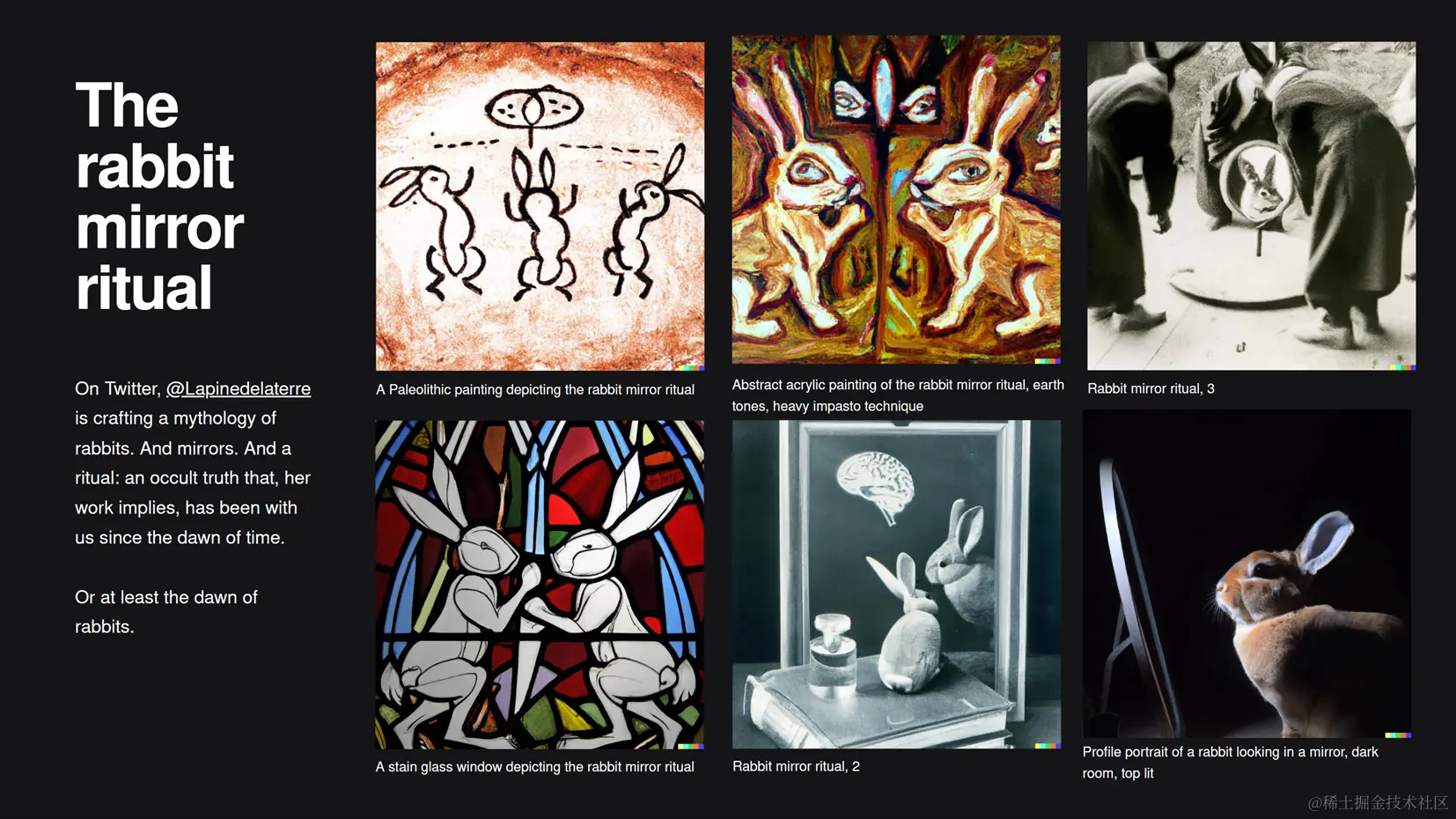Screen dimensions: 1456x819
Task: Open the Paleolithic rabbit cave painting image
Action: coord(540,206)
